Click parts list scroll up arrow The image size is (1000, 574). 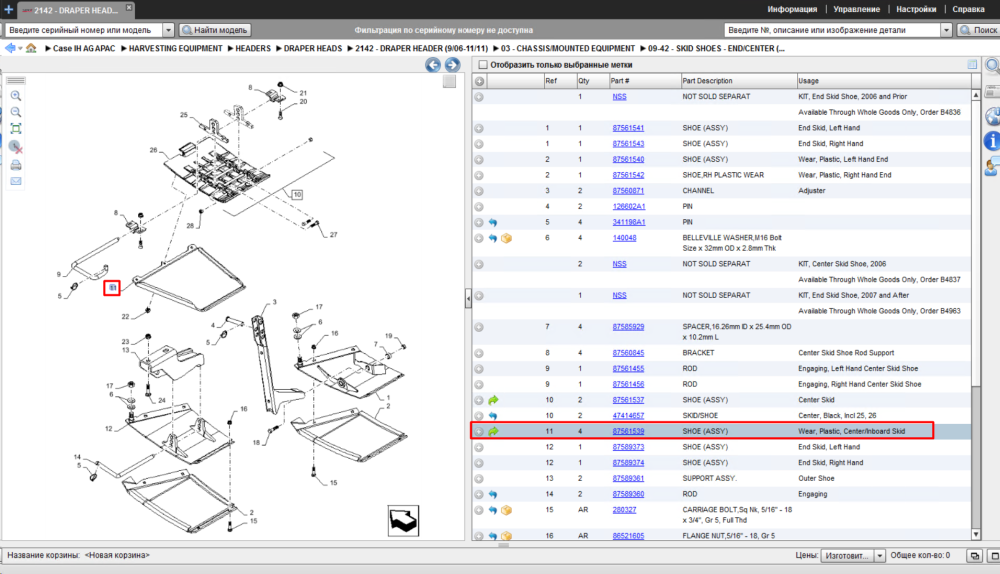[x=976, y=95]
